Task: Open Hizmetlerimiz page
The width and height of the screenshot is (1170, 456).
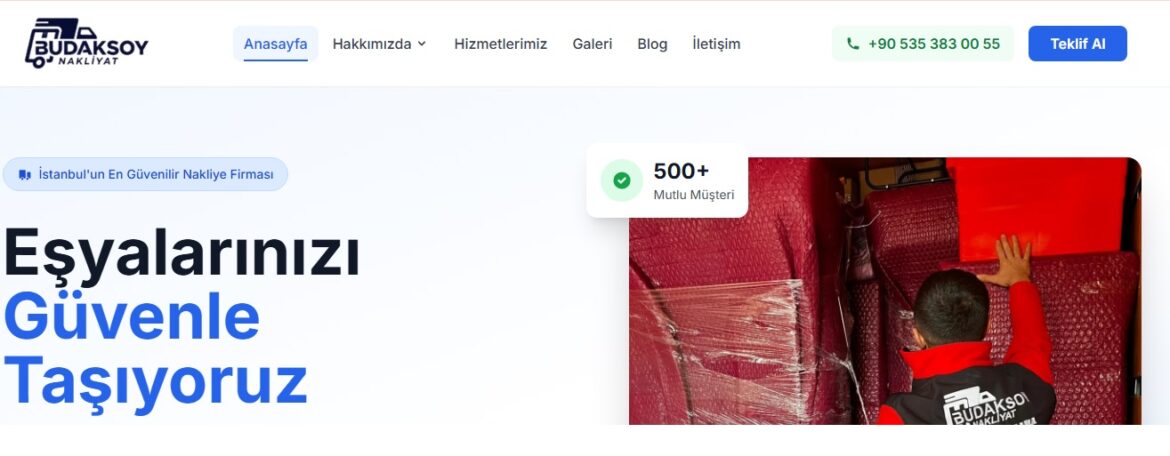Action: 501,44
